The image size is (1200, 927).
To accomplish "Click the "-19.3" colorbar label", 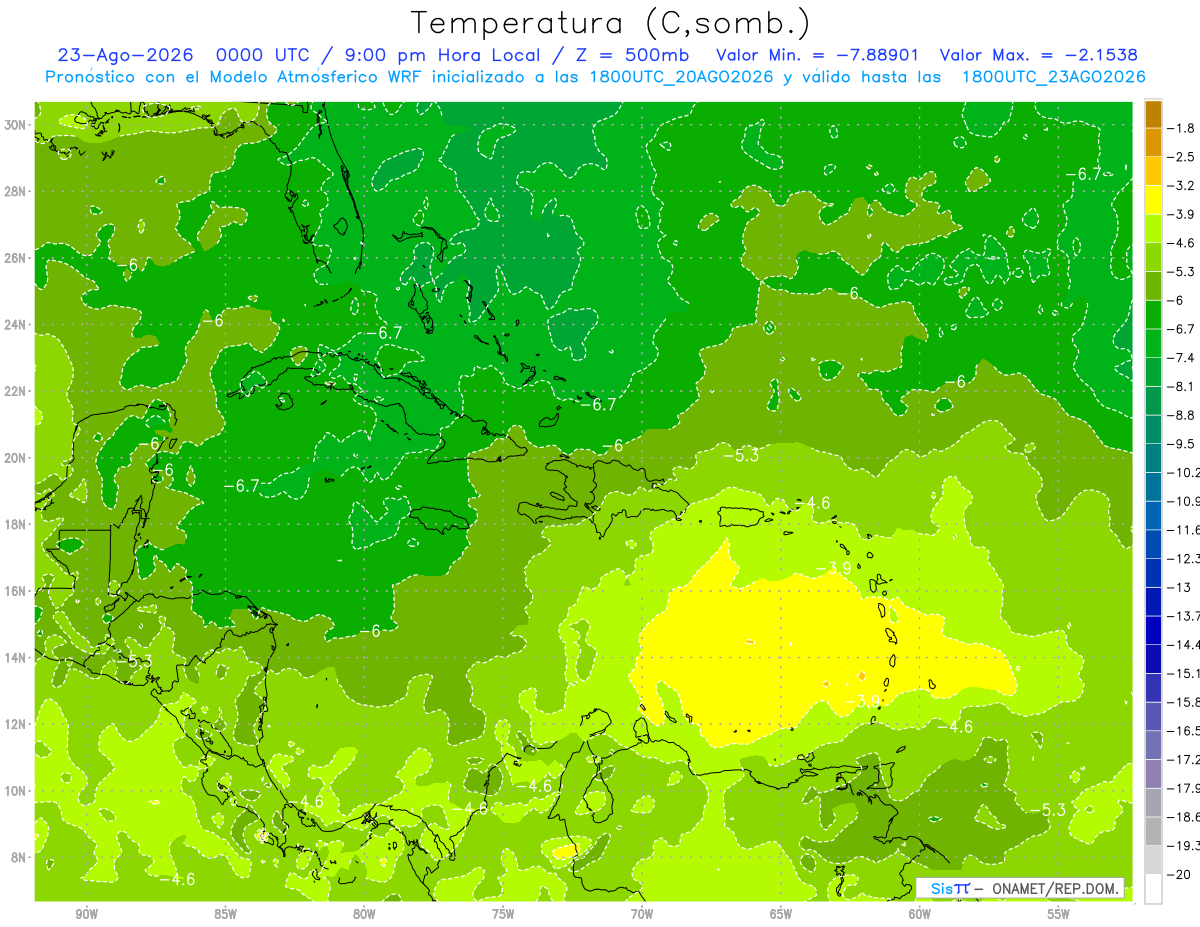I will (1184, 845).
